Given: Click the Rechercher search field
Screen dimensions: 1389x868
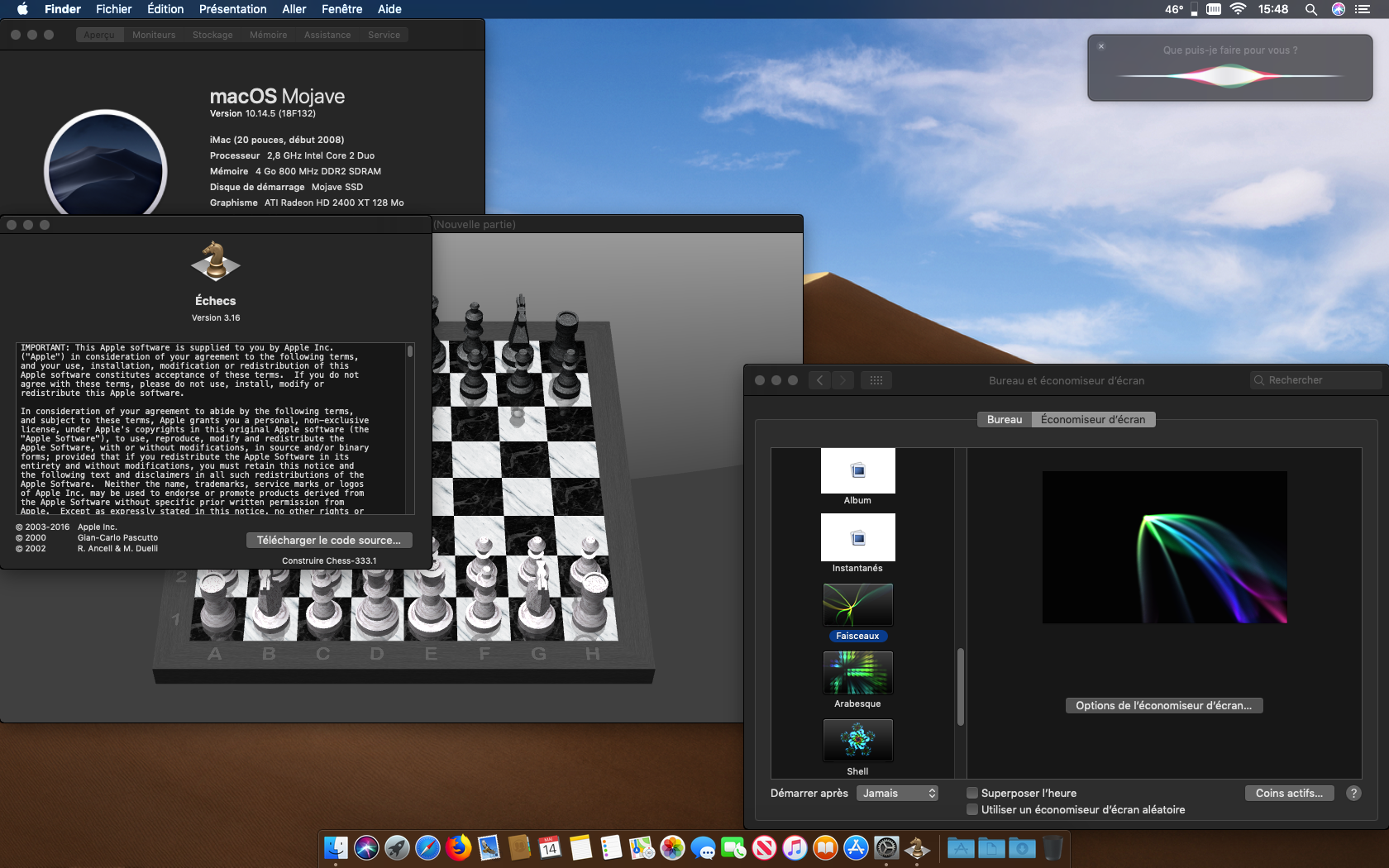Looking at the screenshot, I should (1316, 380).
